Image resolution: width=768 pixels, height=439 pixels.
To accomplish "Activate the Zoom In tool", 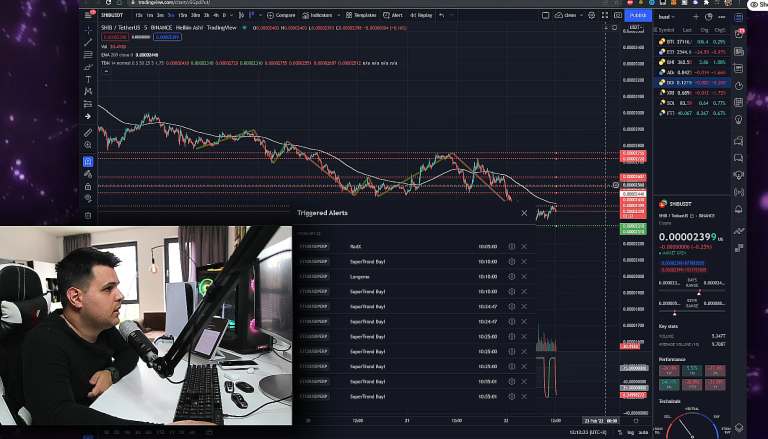I will point(88,145).
